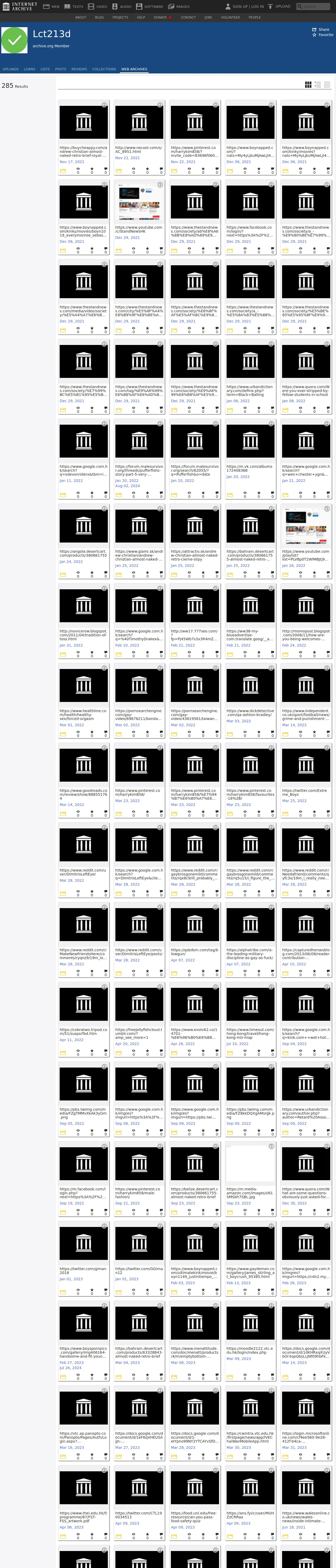
Task: Click the 285 Results count
Action: (15, 86)
